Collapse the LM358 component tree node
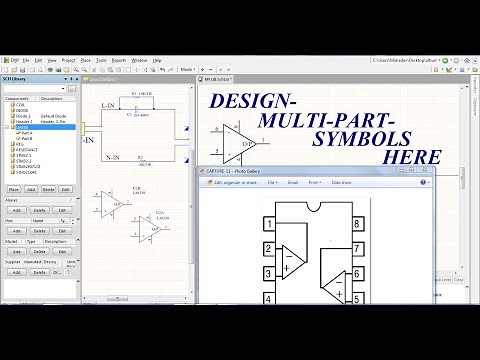 (7, 127)
